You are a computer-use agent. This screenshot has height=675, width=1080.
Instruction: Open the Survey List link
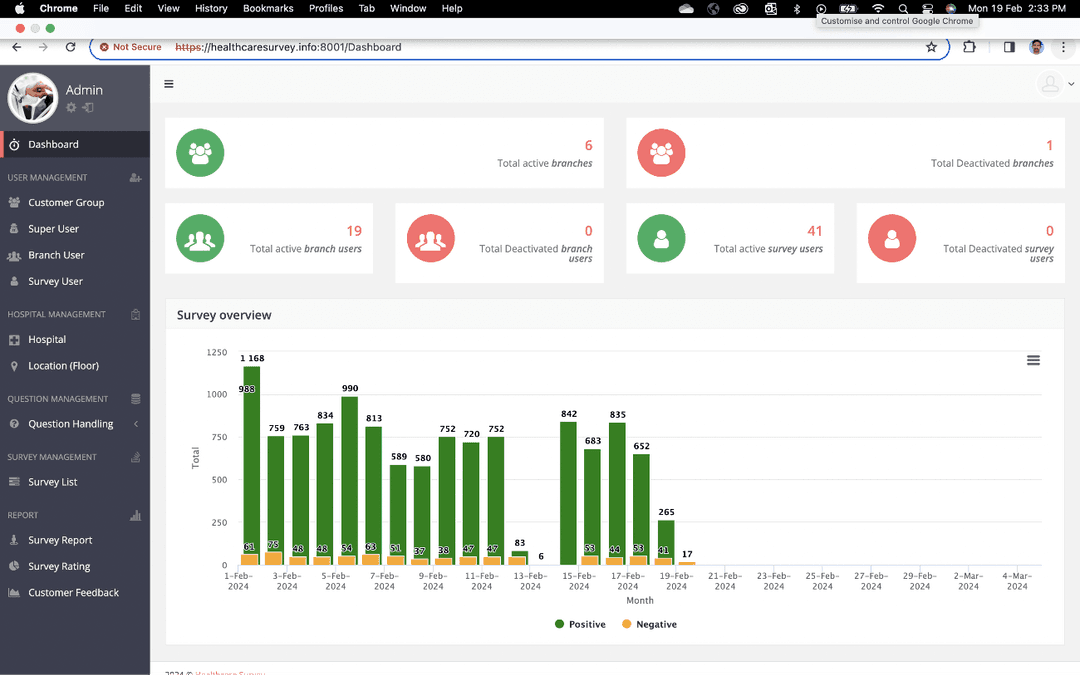tap(53, 482)
